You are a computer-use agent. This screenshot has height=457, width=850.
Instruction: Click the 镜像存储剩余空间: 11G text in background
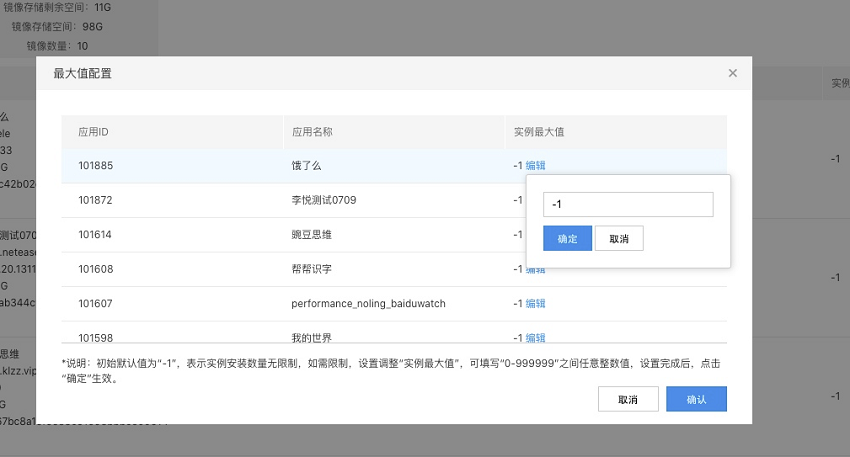point(57,8)
